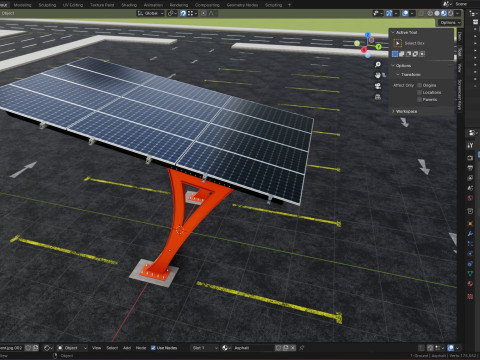Enable the Parents checkbox
The width and height of the screenshot is (480, 360).
click(419, 99)
